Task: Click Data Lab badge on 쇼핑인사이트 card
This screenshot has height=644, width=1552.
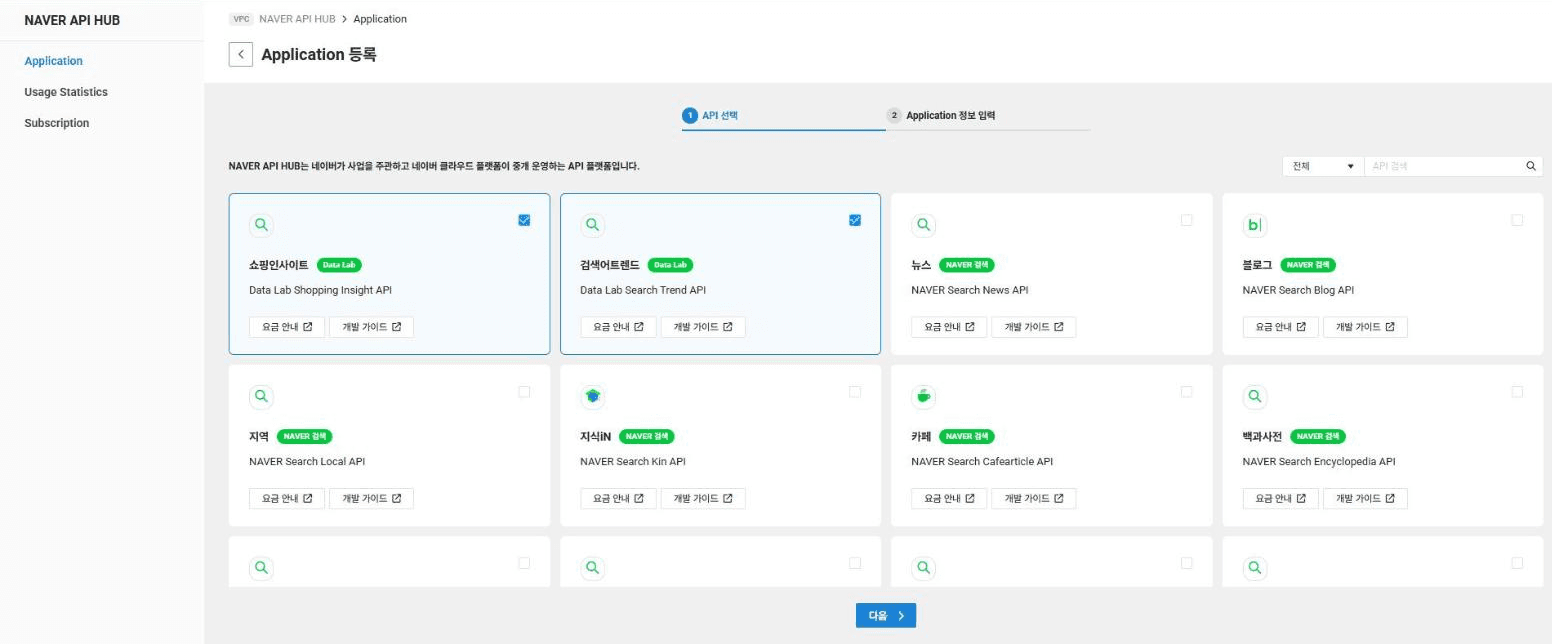Action: [339, 265]
